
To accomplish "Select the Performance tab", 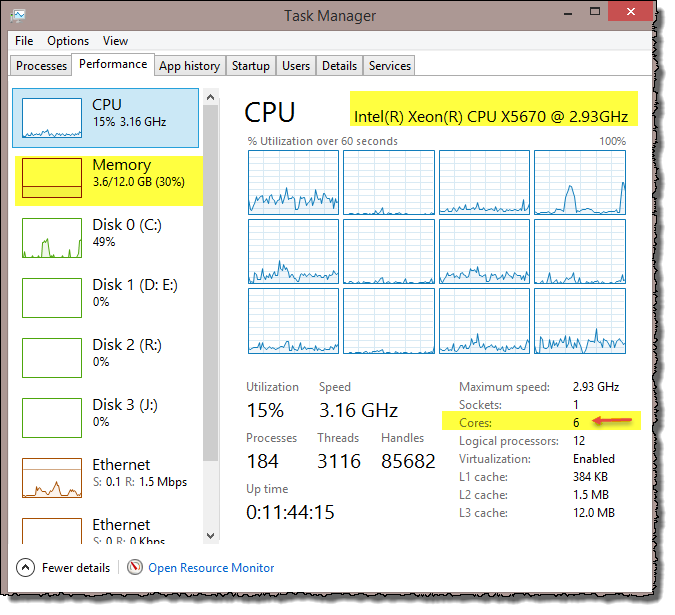I will pyautogui.click(x=113, y=65).
